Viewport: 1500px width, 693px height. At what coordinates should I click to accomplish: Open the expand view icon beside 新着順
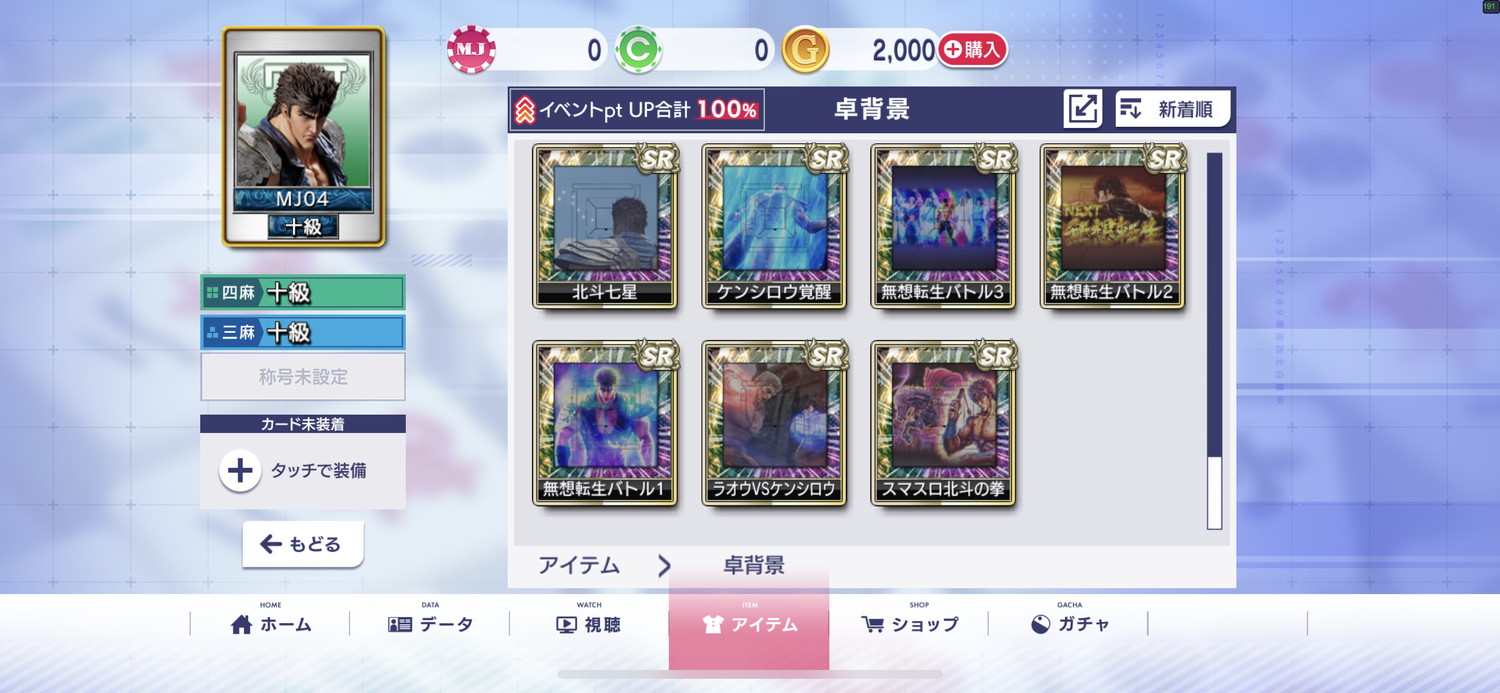[x=1083, y=109]
